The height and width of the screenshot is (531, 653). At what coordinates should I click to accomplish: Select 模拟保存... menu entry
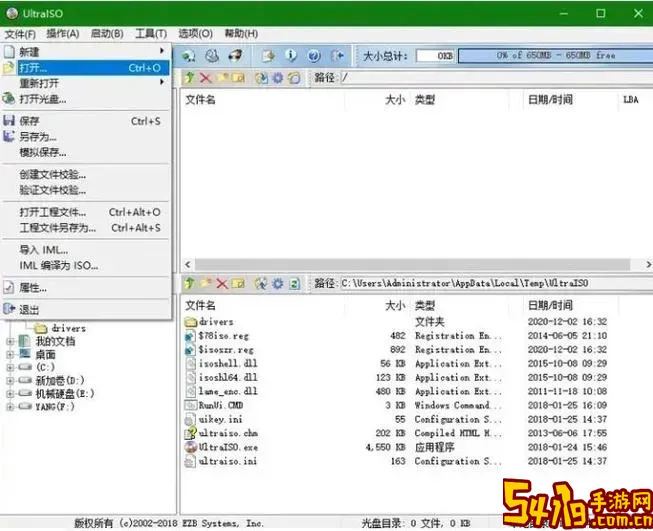[86, 152]
